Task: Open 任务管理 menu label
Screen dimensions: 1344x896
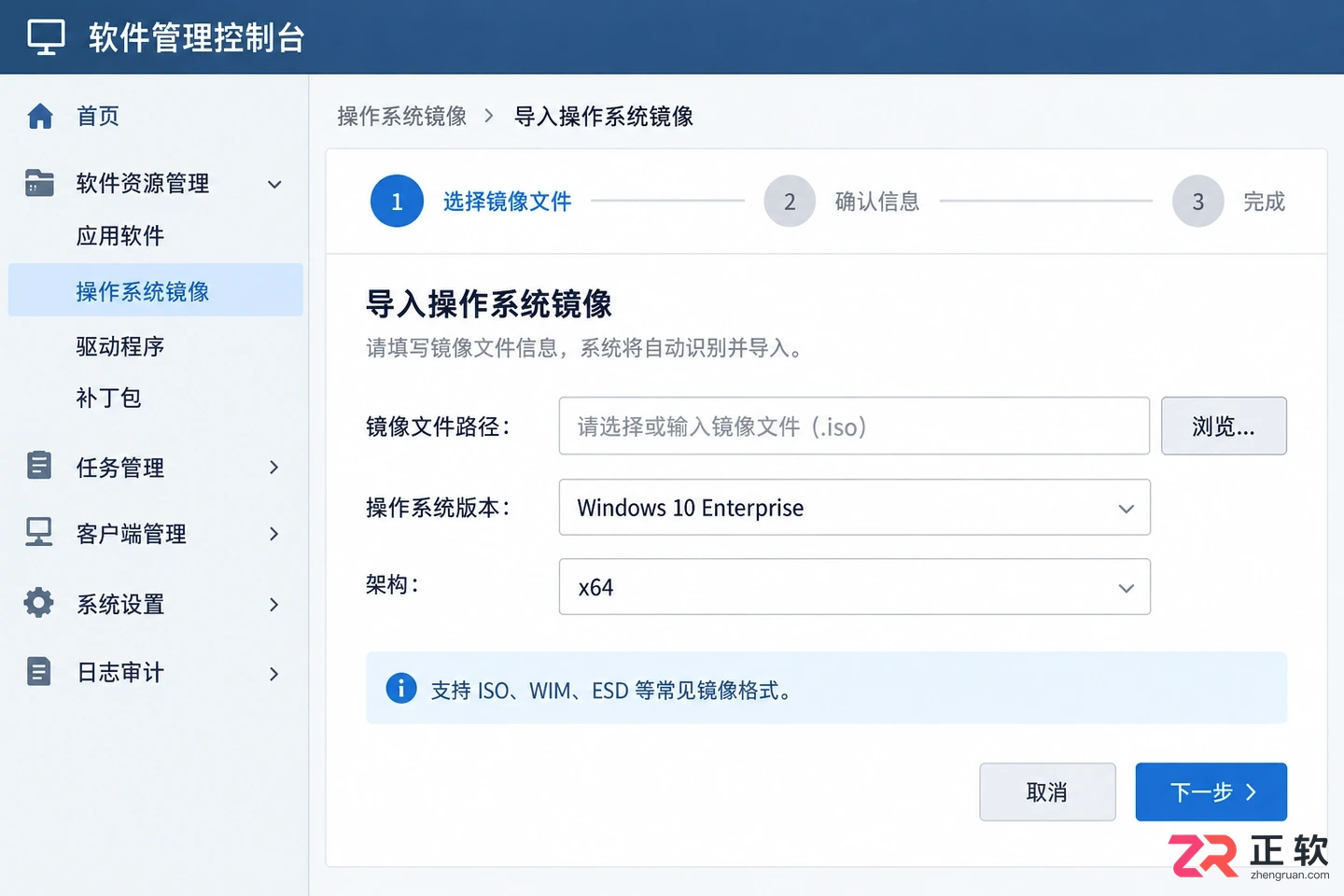Action: 120,468
